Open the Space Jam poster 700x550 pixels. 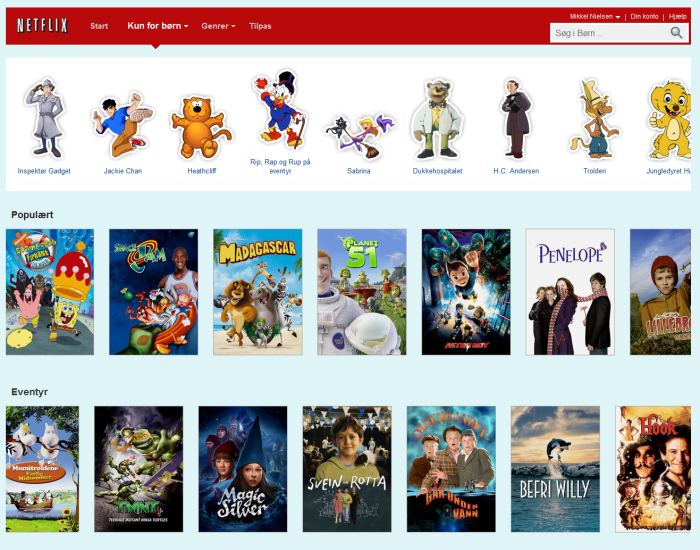(x=154, y=292)
